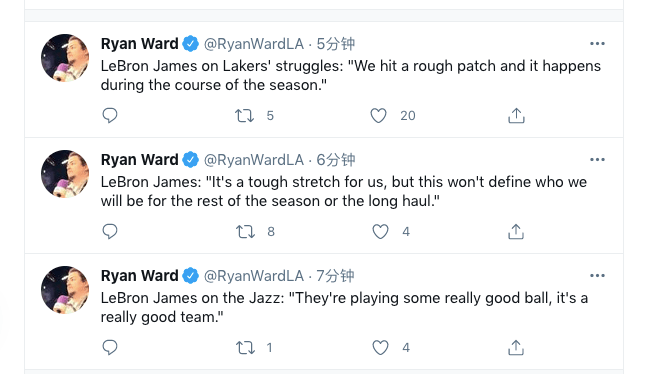Open Ryan Ward's profile from first tweet name
This screenshot has height=374, width=653.
(140, 44)
